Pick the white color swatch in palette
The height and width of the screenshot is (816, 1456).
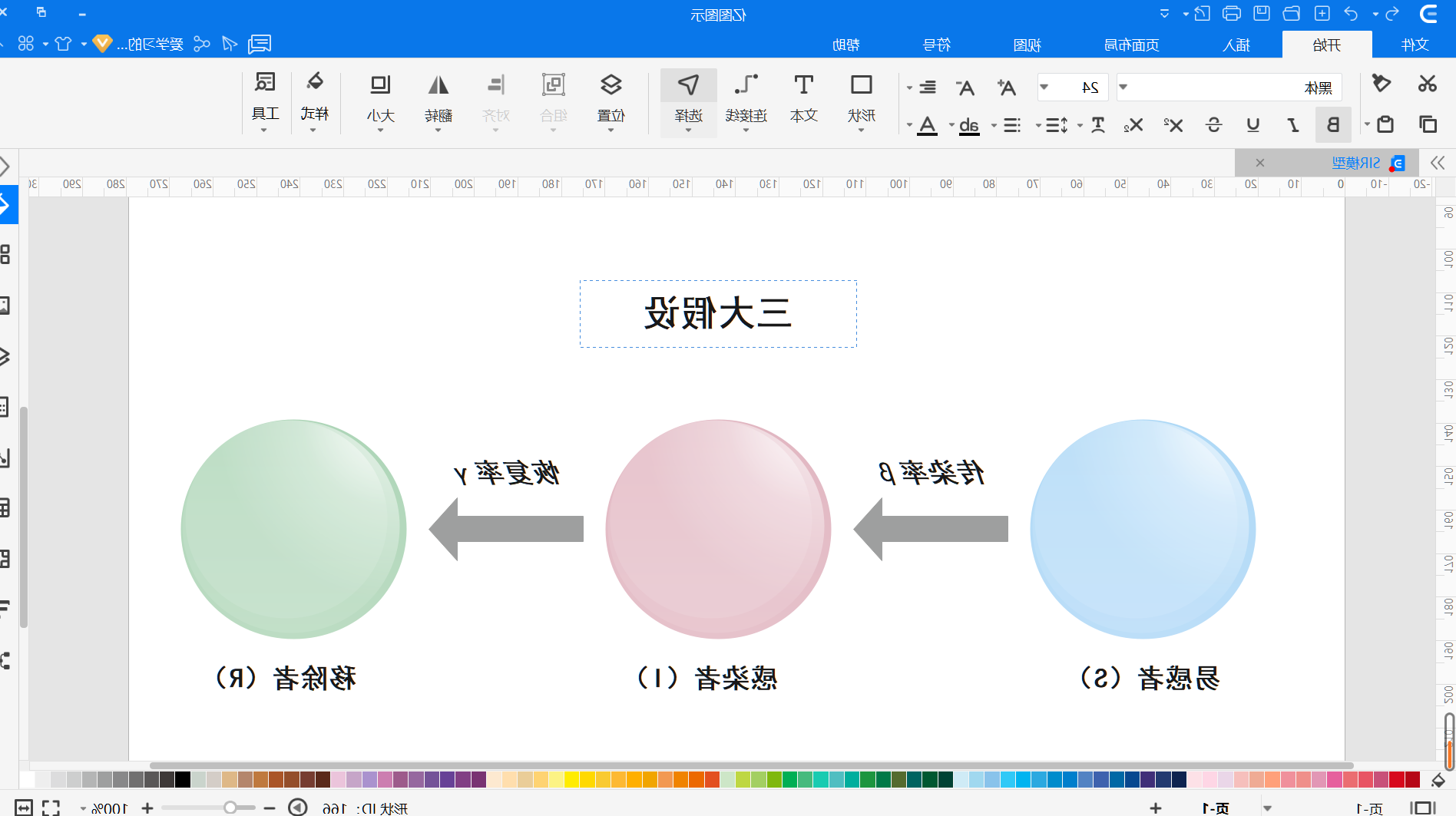tap(27, 780)
